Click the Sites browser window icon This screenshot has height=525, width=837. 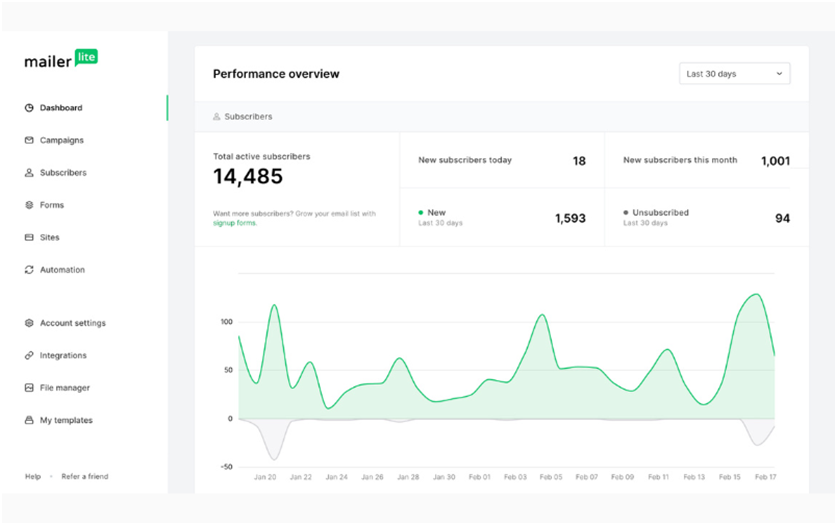pyautogui.click(x=29, y=238)
